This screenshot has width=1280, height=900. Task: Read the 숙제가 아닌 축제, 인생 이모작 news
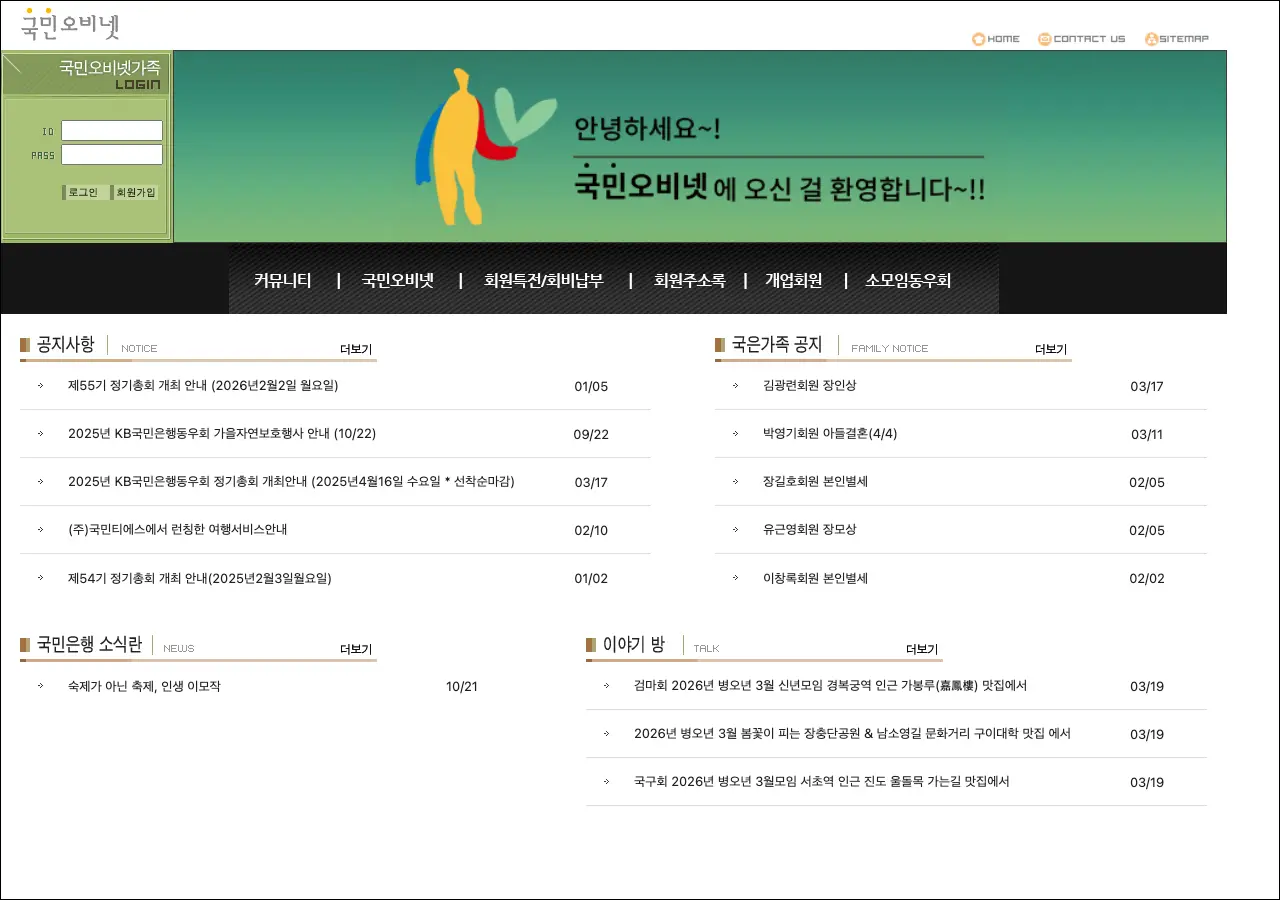click(144, 686)
